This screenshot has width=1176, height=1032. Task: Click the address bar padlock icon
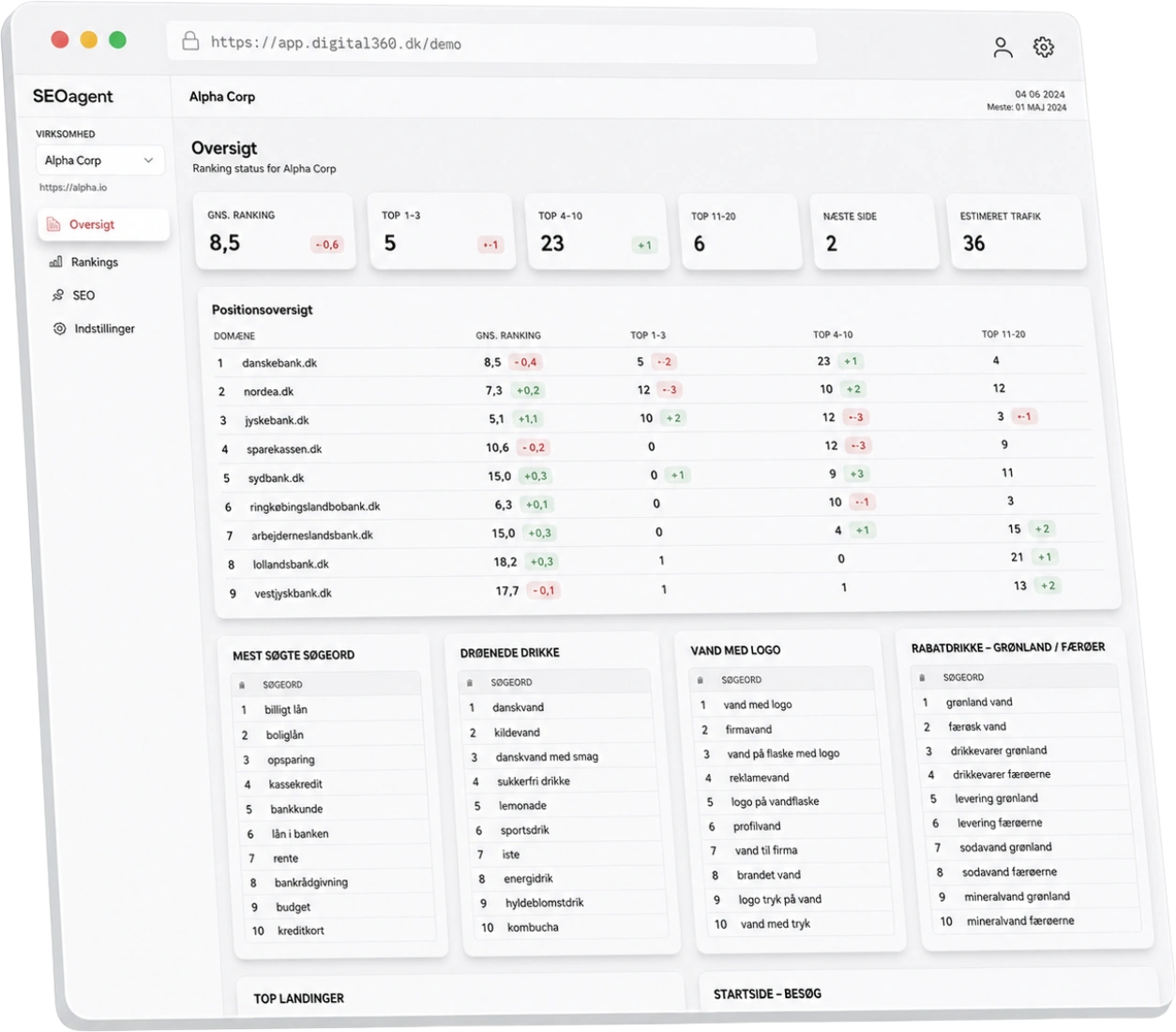click(190, 40)
